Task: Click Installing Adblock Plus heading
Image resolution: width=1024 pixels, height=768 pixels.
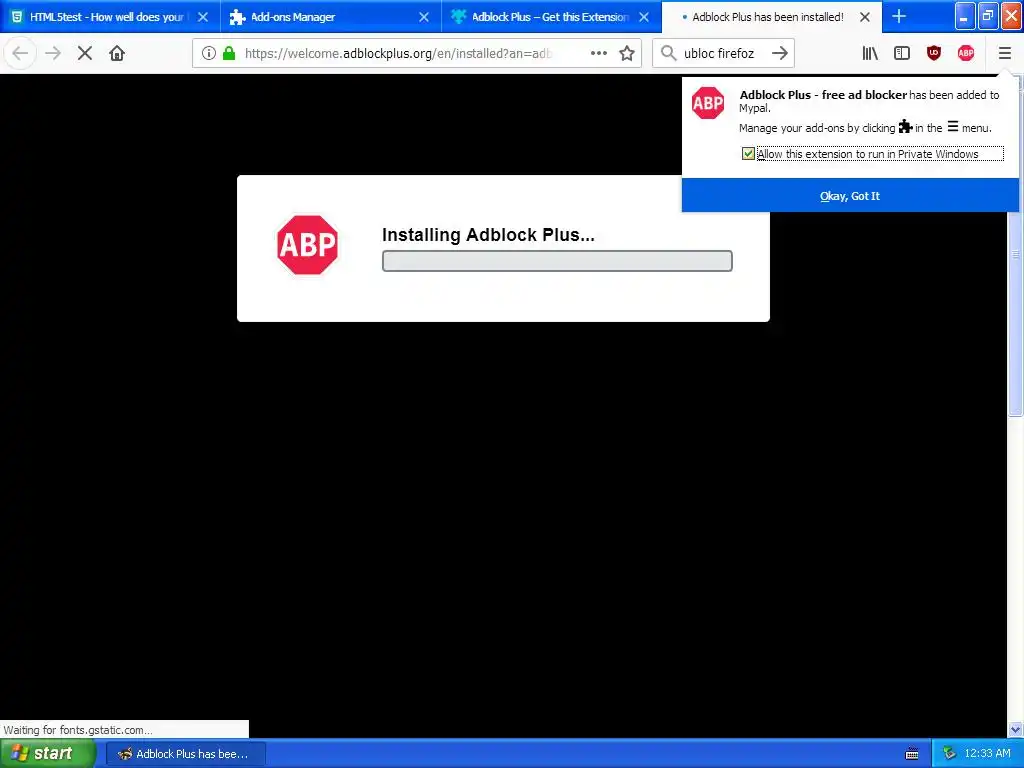Action: (x=488, y=235)
